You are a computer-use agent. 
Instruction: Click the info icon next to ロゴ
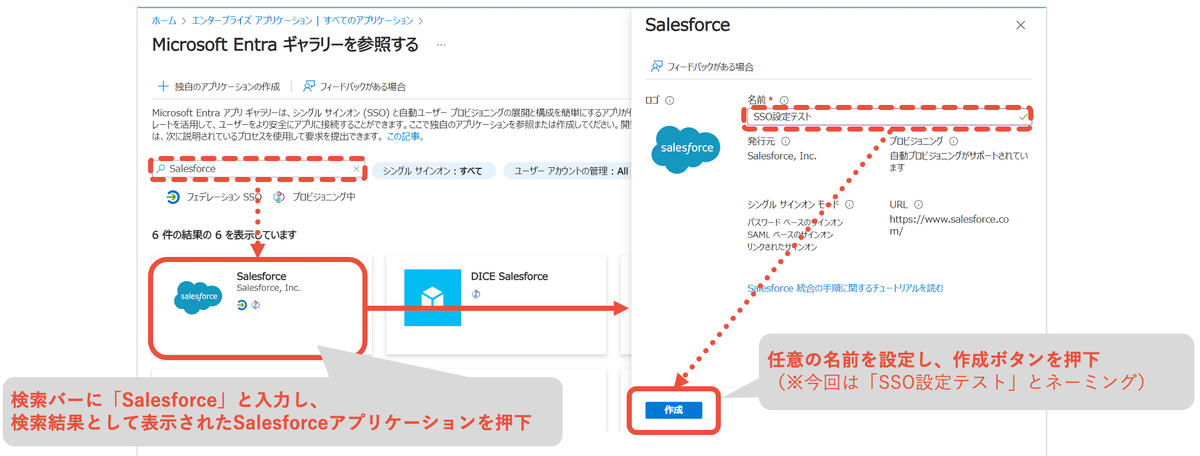click(x=670, y=100)
